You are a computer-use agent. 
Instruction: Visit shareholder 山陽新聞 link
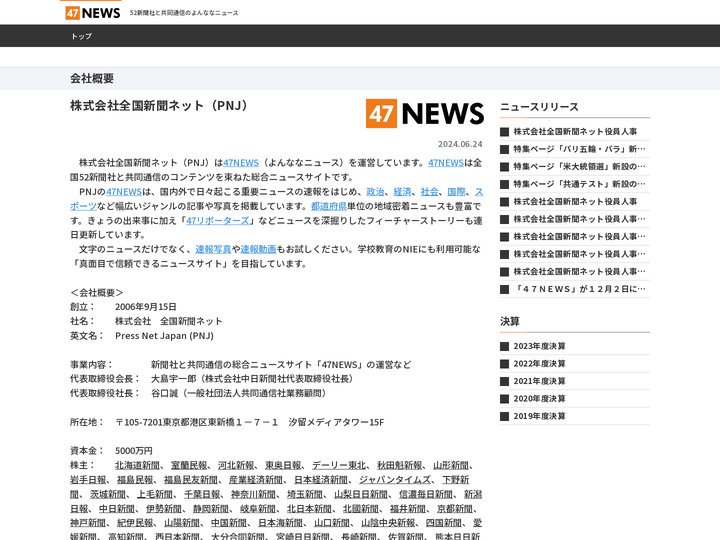[182, 523]
